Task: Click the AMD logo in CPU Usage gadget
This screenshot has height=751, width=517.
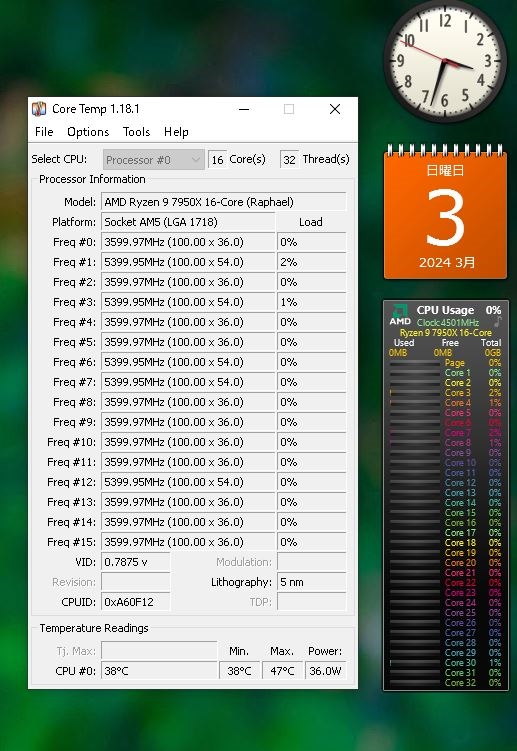Action: pyautogui.click(x=400, y=315)
